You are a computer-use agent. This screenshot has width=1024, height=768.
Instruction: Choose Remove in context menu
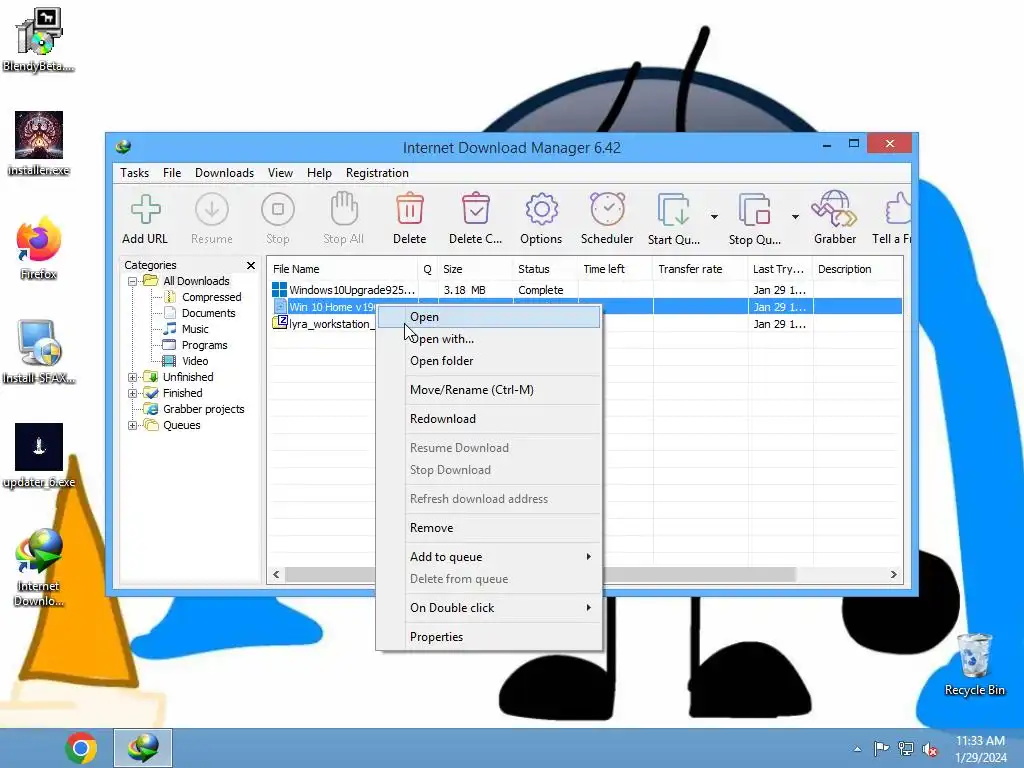tap(488, 528)
